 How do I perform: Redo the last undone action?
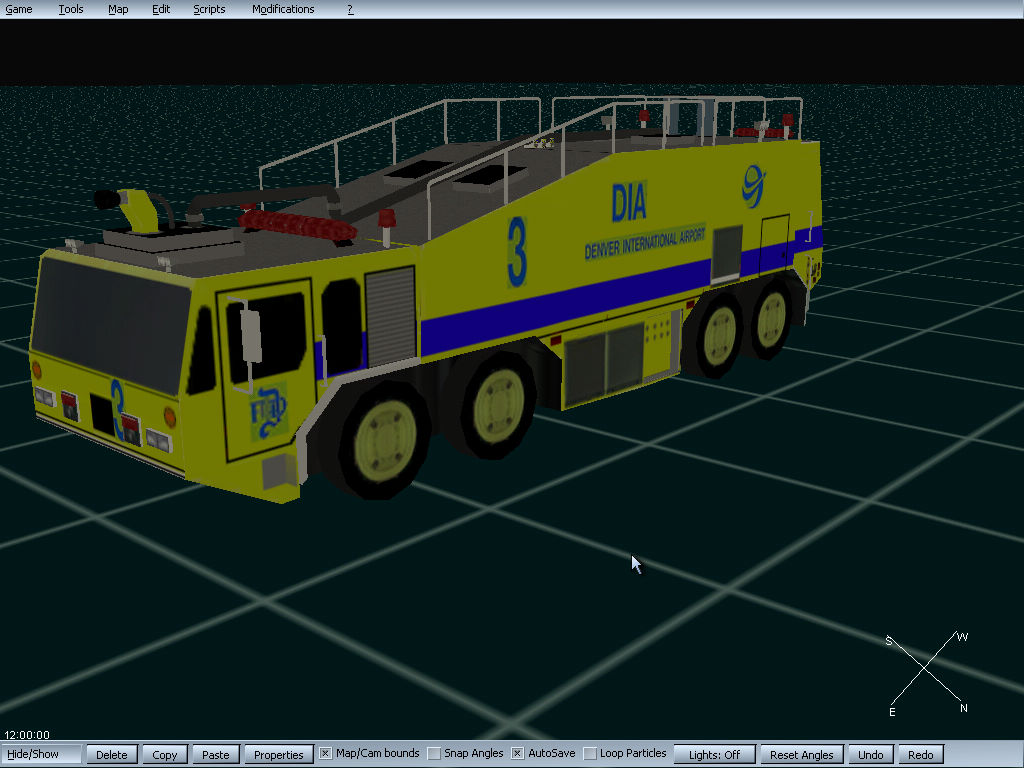coord(921,754)
